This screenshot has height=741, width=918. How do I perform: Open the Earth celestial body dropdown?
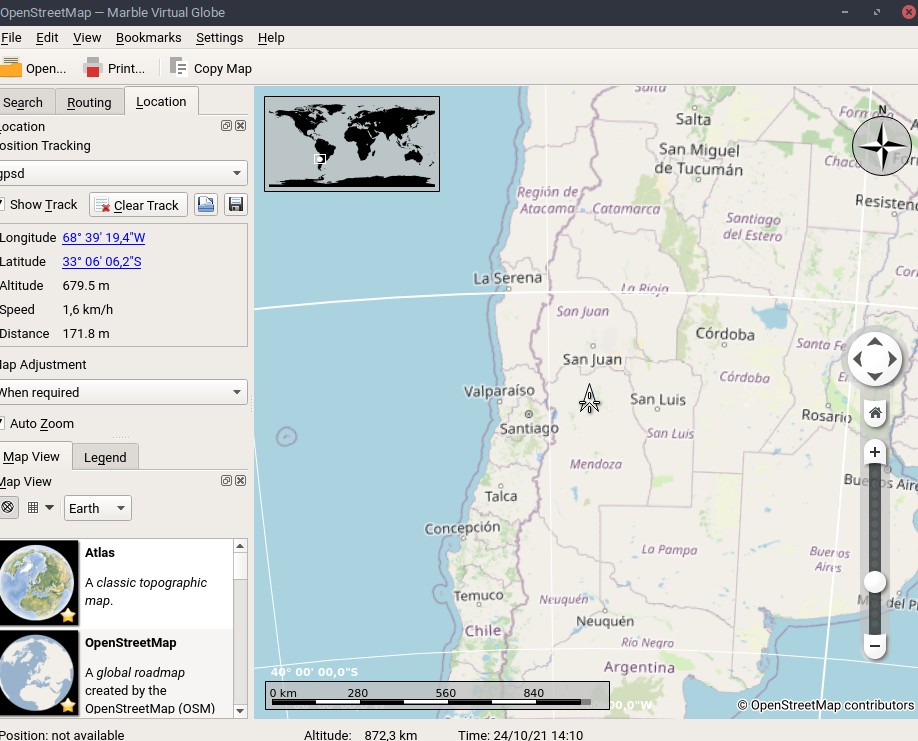tap(97, 508)
